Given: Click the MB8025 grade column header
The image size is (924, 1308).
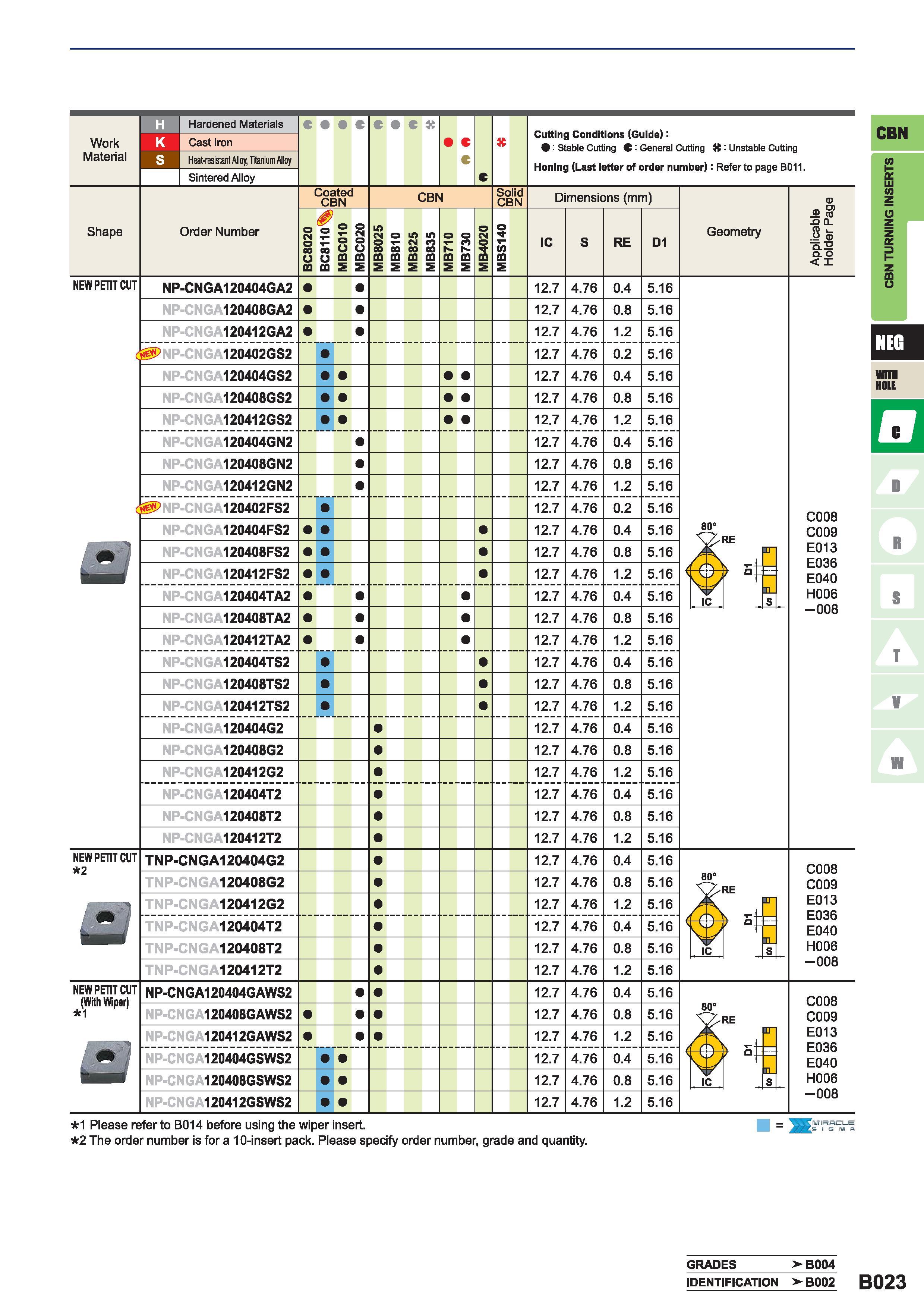Looking at the screenshot, I should [378, 248].
